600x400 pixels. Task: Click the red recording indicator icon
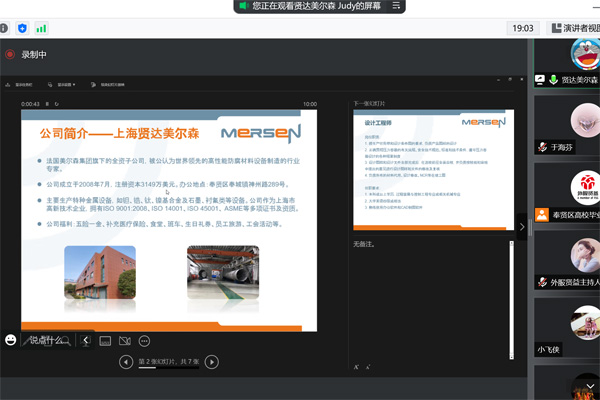(x=10, y=54)
